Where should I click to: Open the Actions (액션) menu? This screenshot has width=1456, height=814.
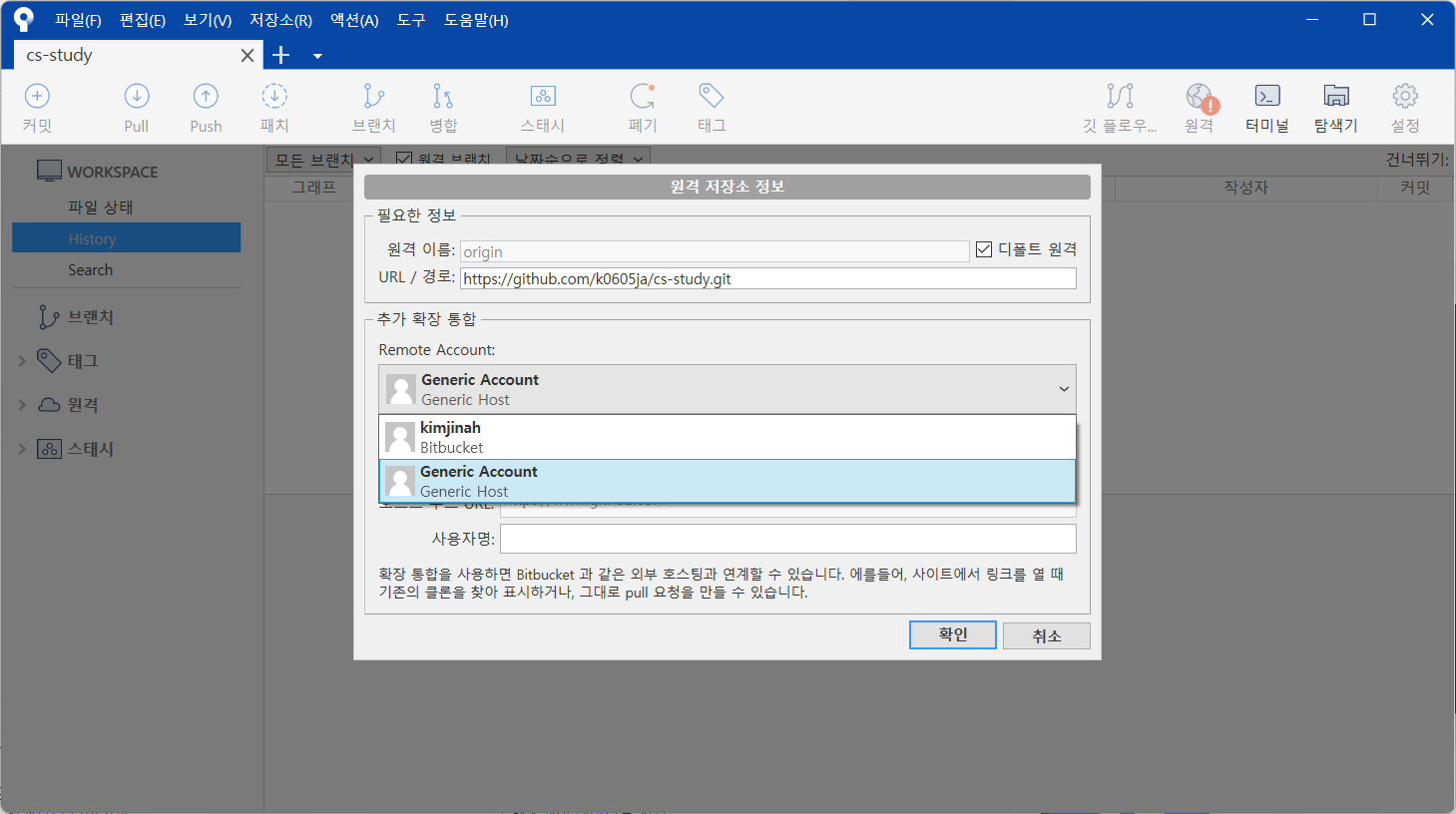click(x=354, y=20)
